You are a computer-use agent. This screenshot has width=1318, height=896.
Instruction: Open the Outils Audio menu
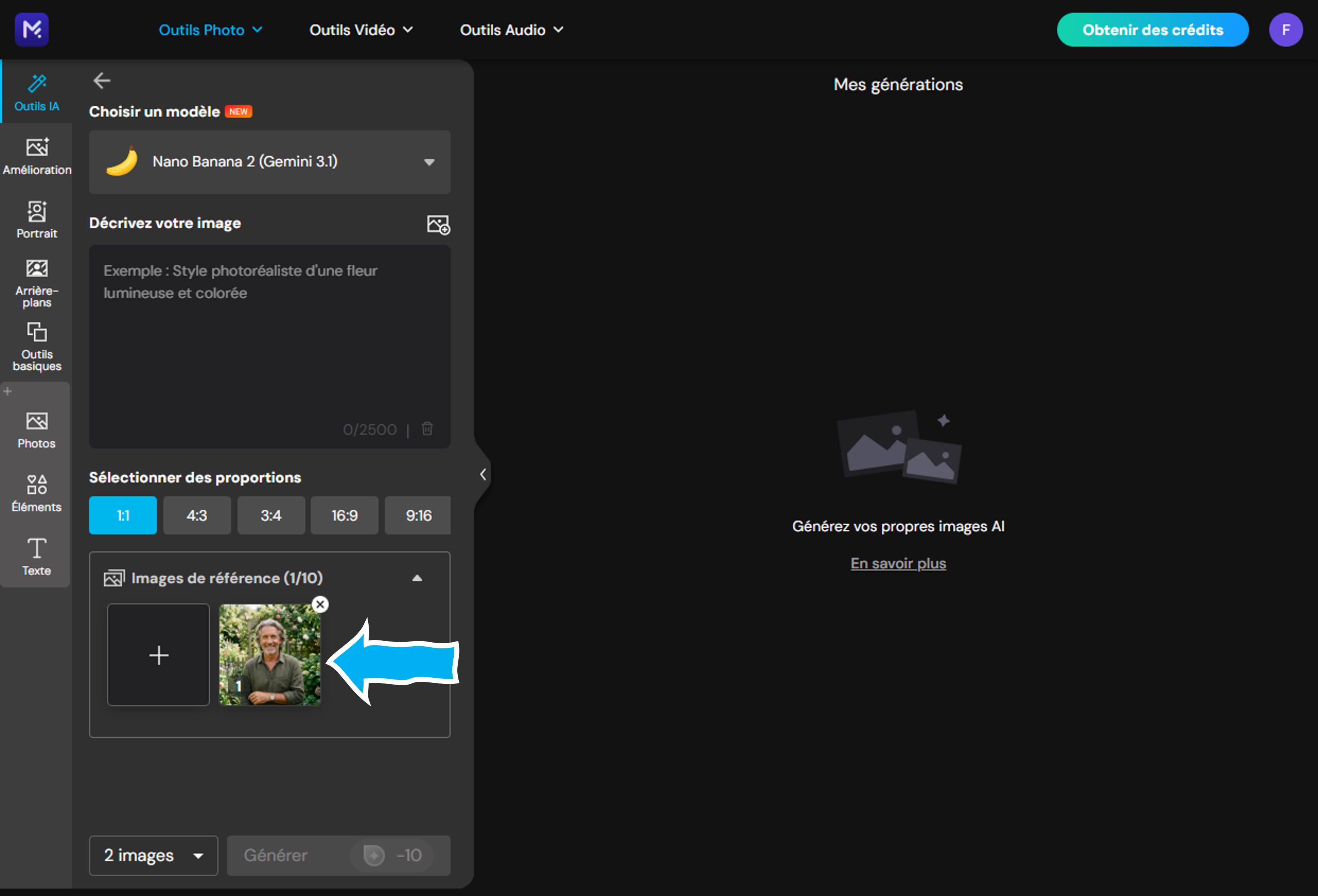point(511,29)
